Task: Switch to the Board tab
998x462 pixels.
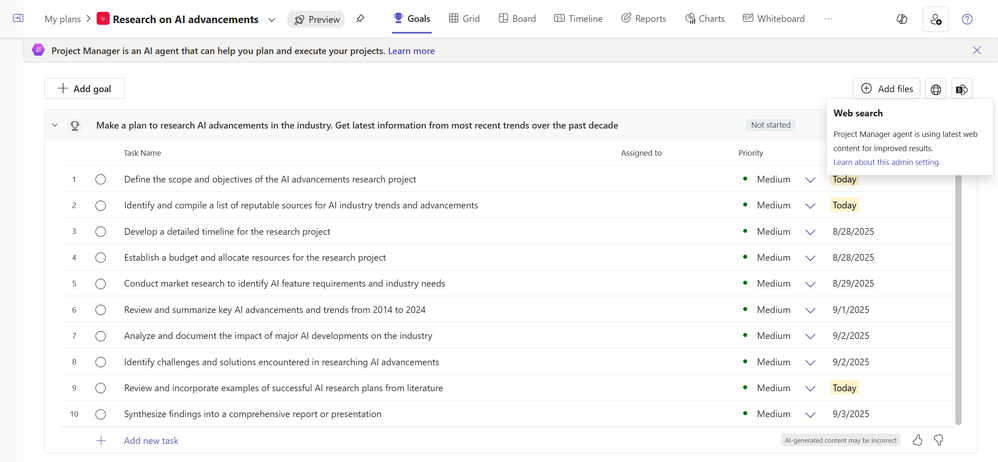Action: [517, 19]
